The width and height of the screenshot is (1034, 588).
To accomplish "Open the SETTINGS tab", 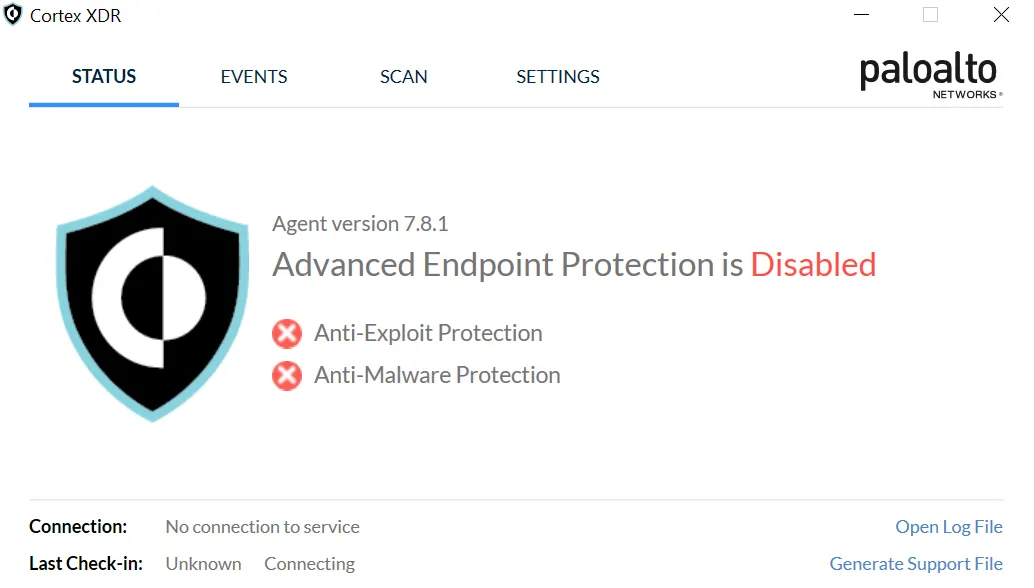I will (558, 77).
